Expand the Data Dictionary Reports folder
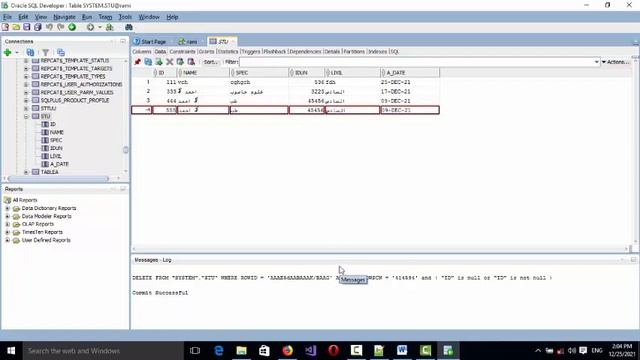Viewport: 640px width, 360px height. [x=7, y=208]
